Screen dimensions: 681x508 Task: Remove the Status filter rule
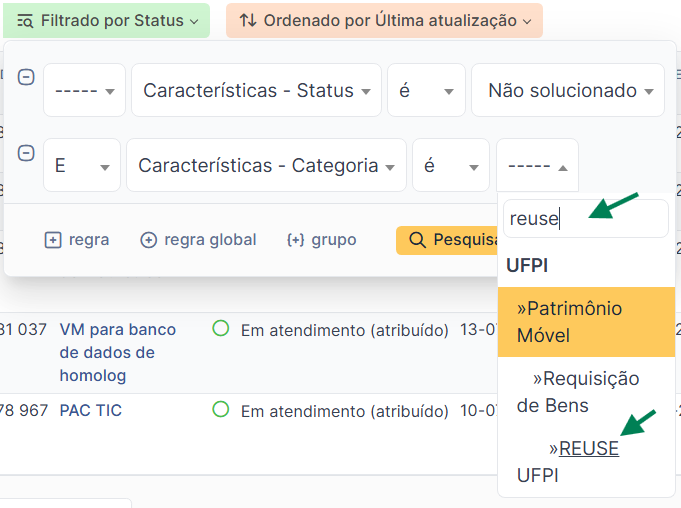point(26,78)
